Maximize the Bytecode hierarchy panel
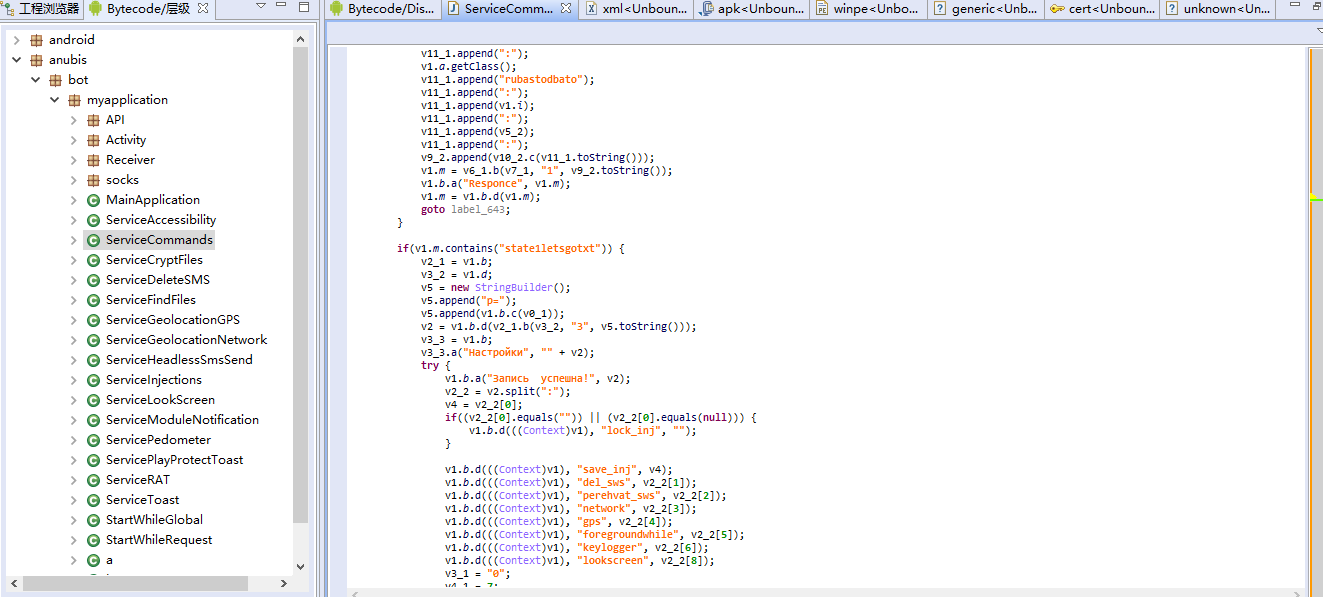 pos(303,8)
